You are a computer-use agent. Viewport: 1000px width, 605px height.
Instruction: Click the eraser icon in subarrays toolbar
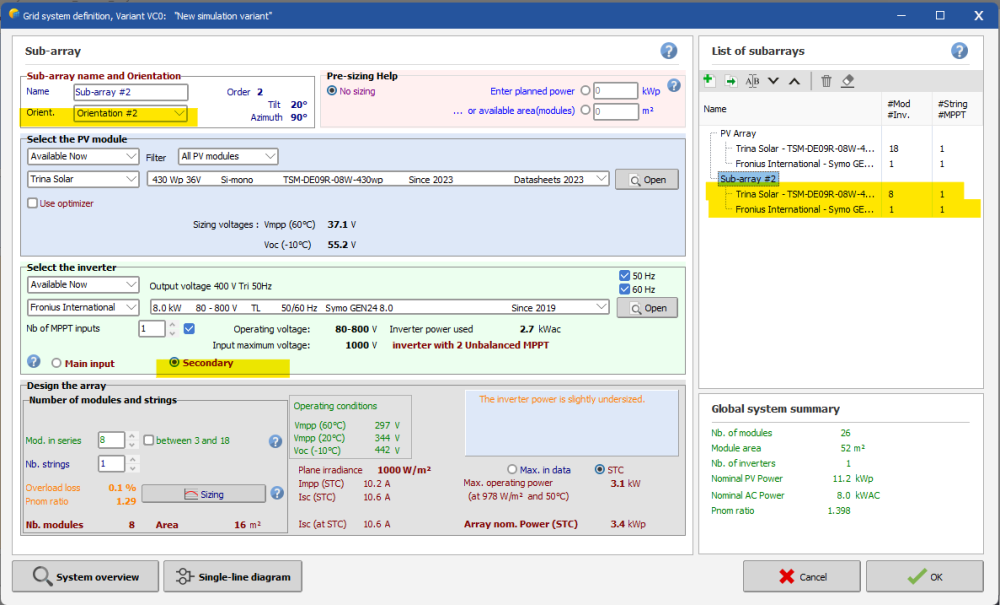click(x=848, y=81)
